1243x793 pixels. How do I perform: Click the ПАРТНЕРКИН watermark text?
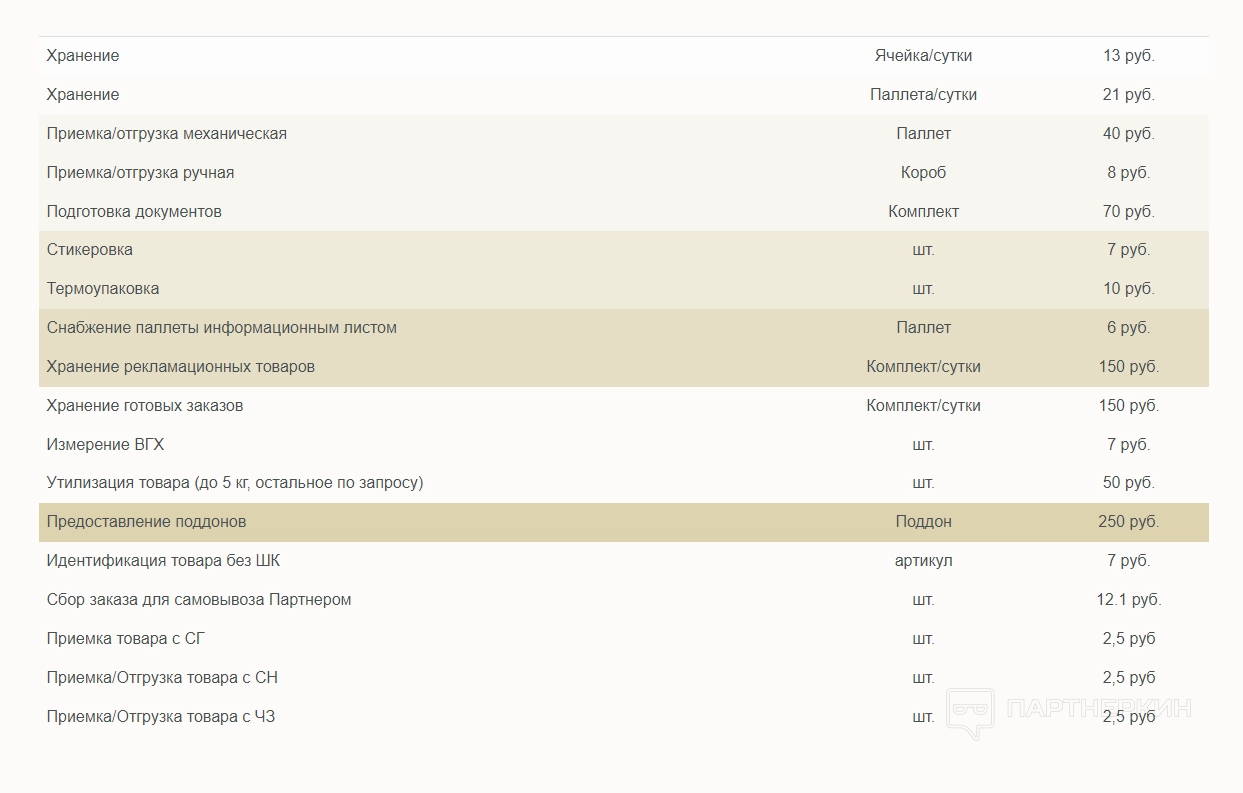pos(1098,709)
